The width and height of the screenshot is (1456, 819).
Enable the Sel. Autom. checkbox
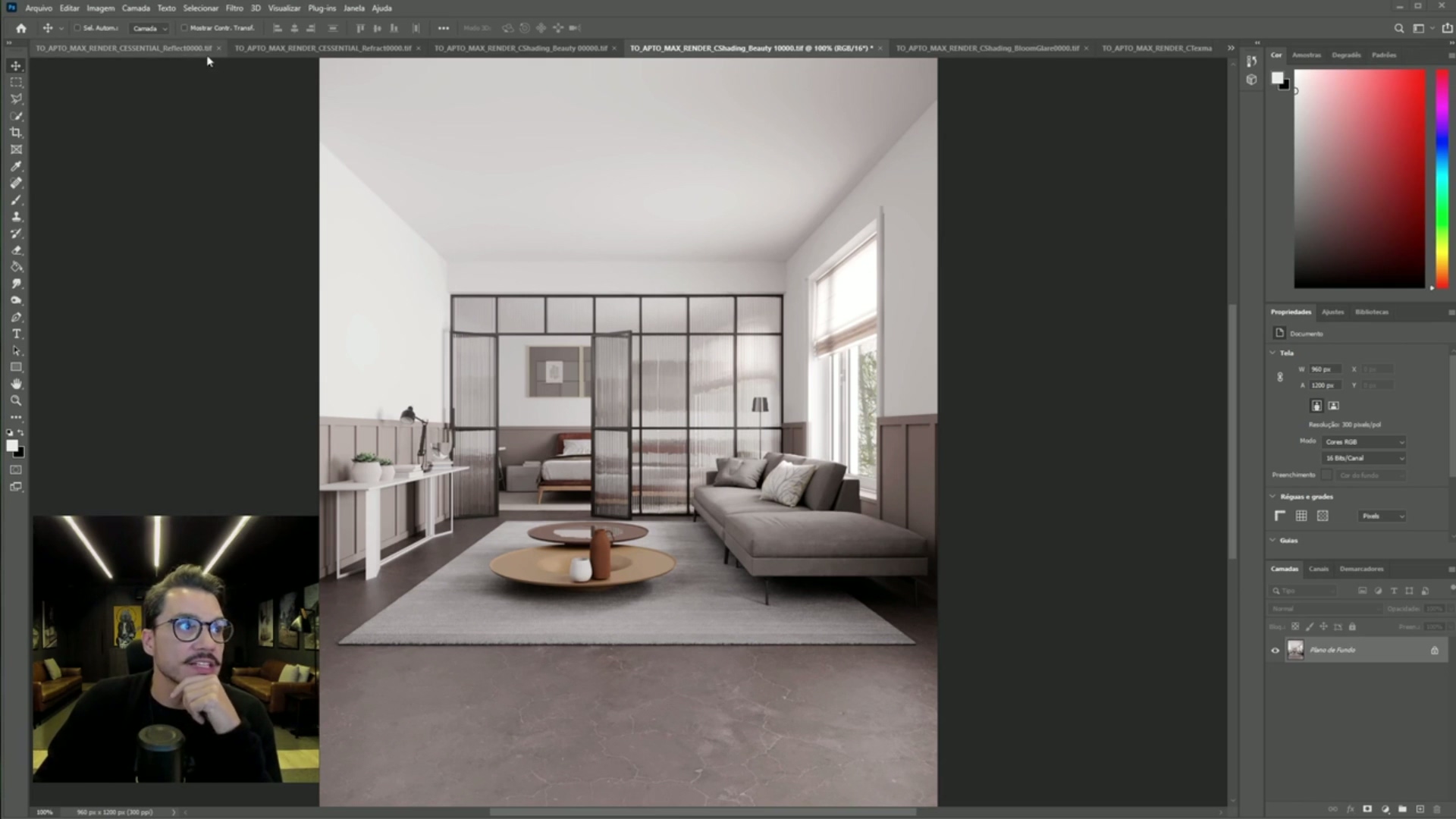[77, 28]
